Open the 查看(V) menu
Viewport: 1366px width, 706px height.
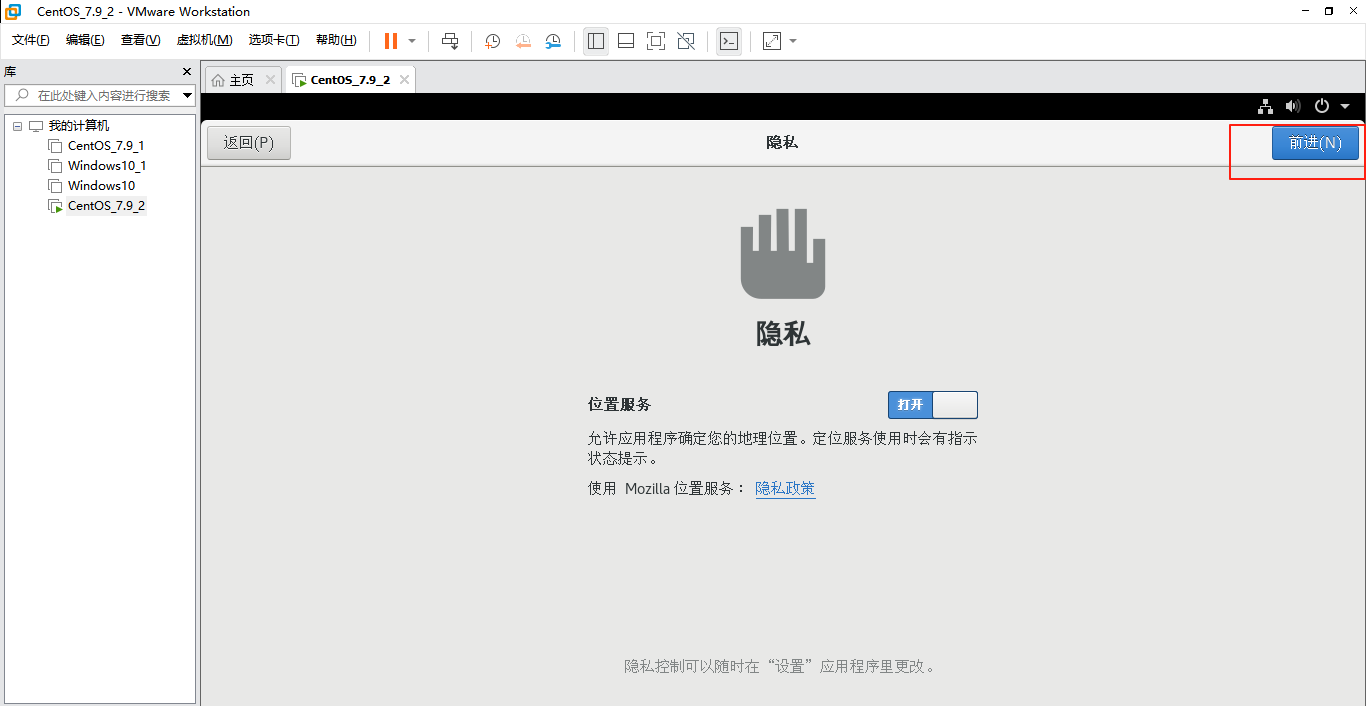(140, 40)
